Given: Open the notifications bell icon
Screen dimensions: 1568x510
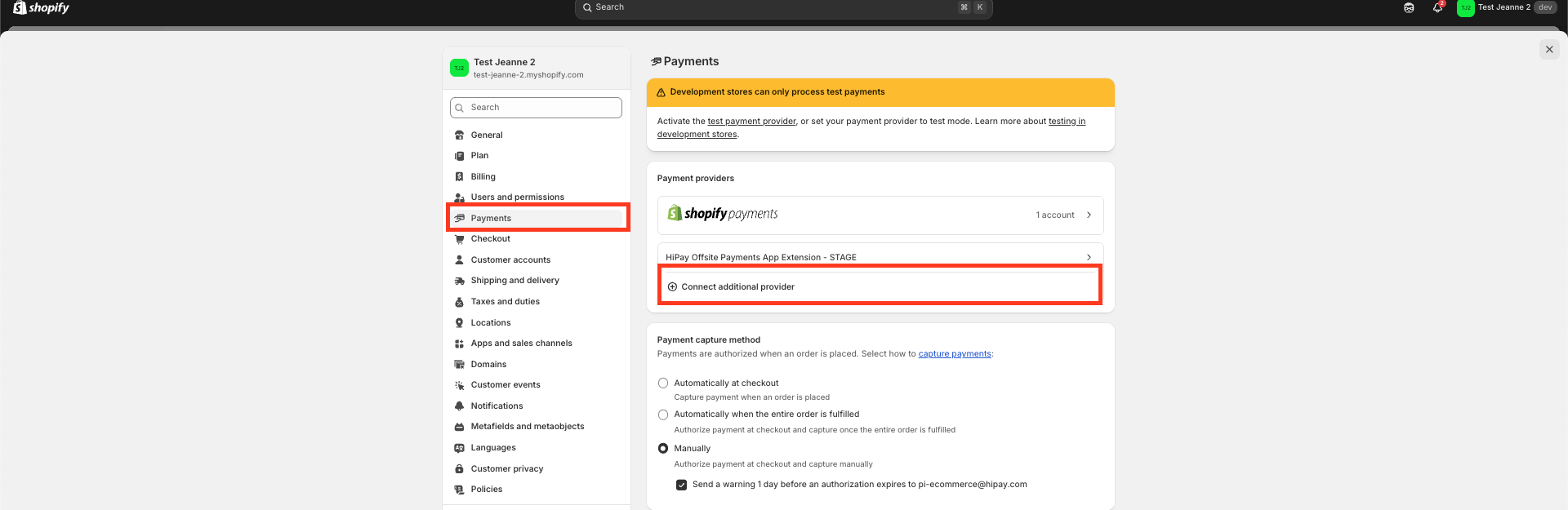Looking at the screenshot, I should point(1437,7).
